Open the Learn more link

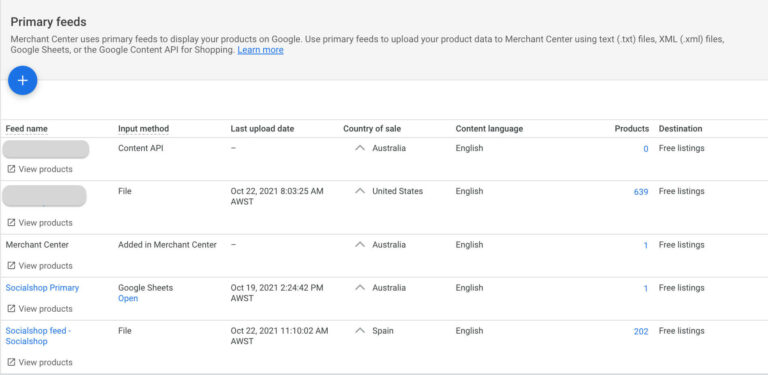click(260, 50)
